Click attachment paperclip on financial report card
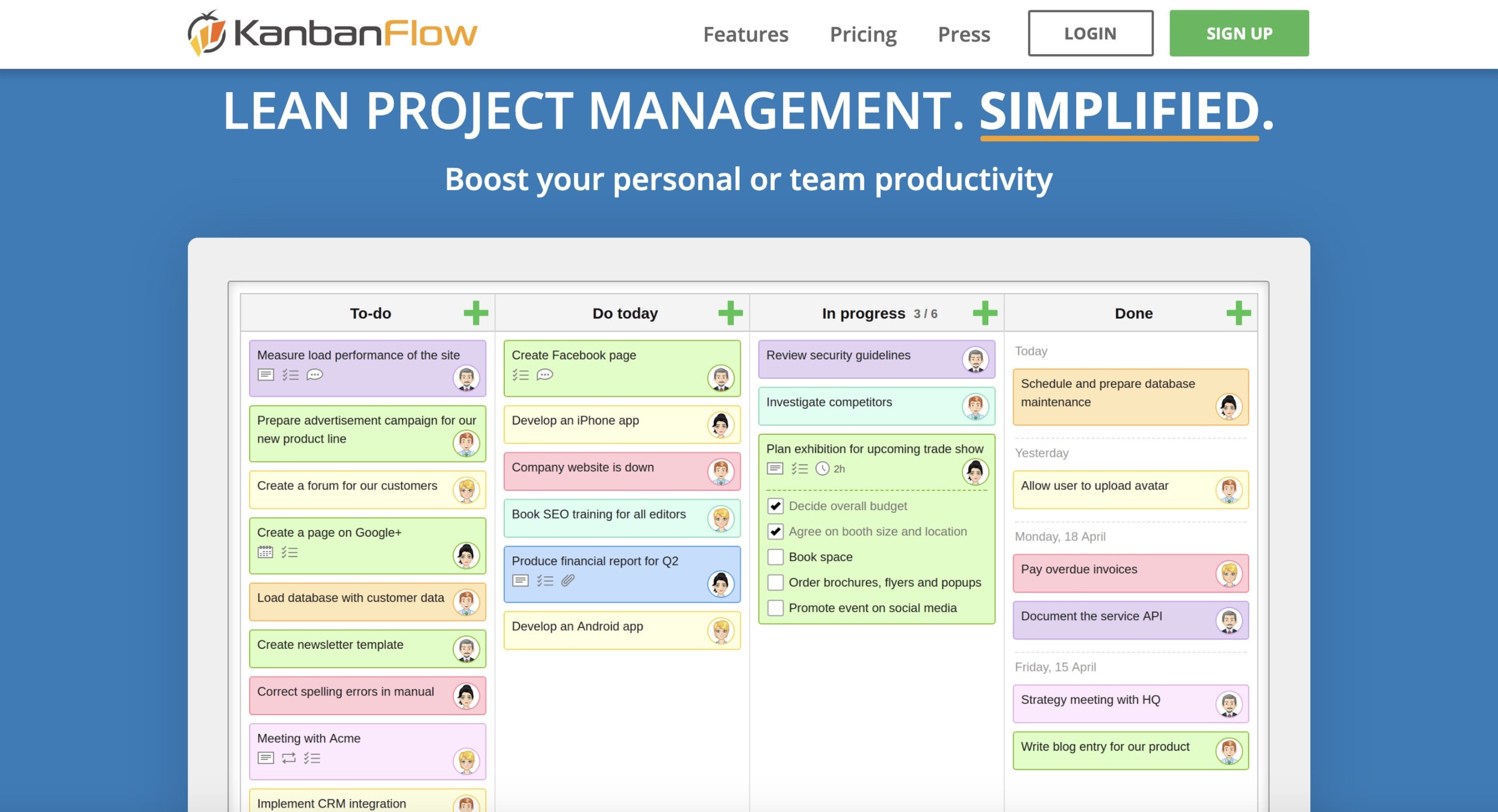The height and width of the screenshot is (812, 1498). click(568, 580)
